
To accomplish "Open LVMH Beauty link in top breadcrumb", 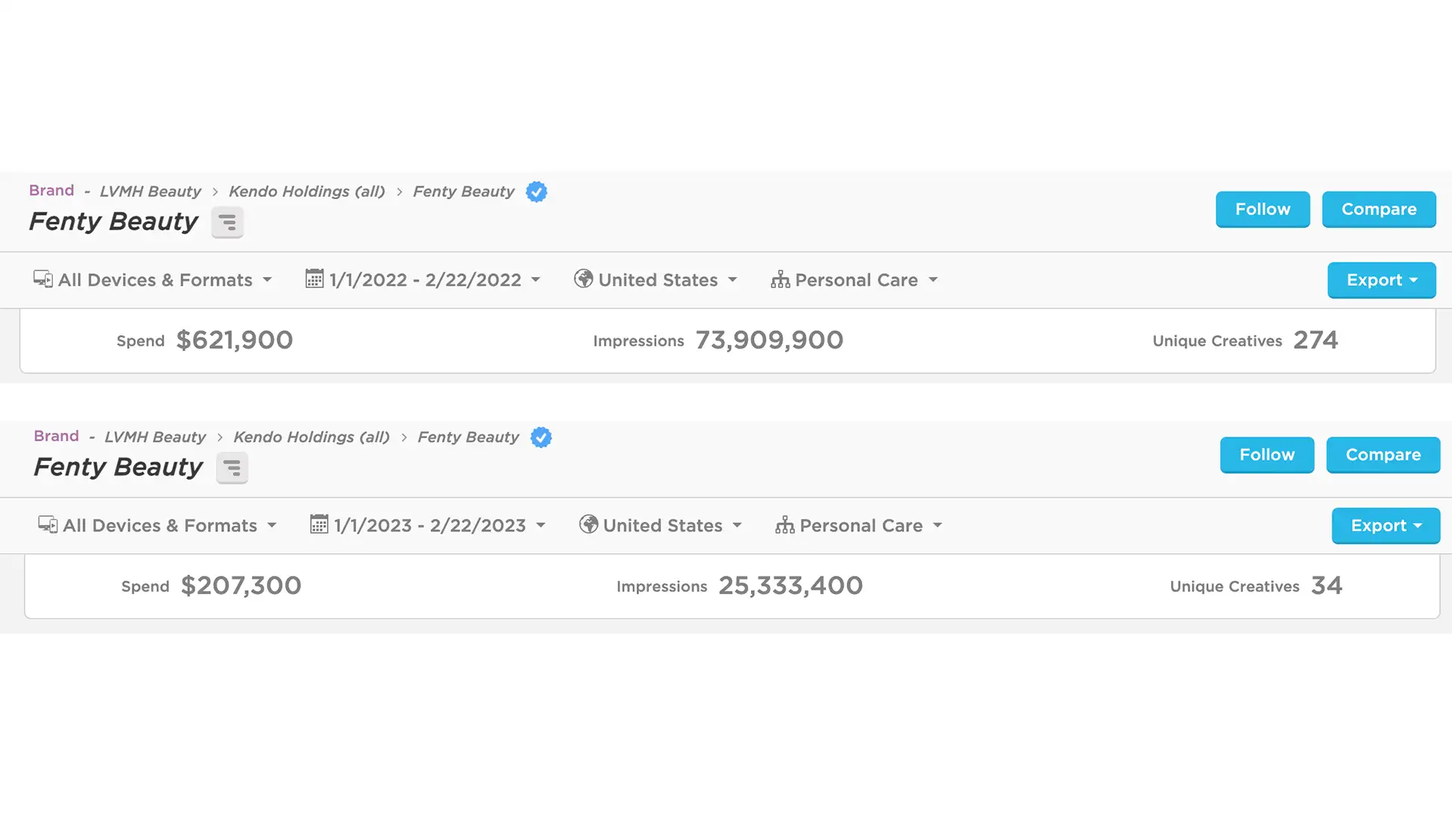I will [151, 191].
